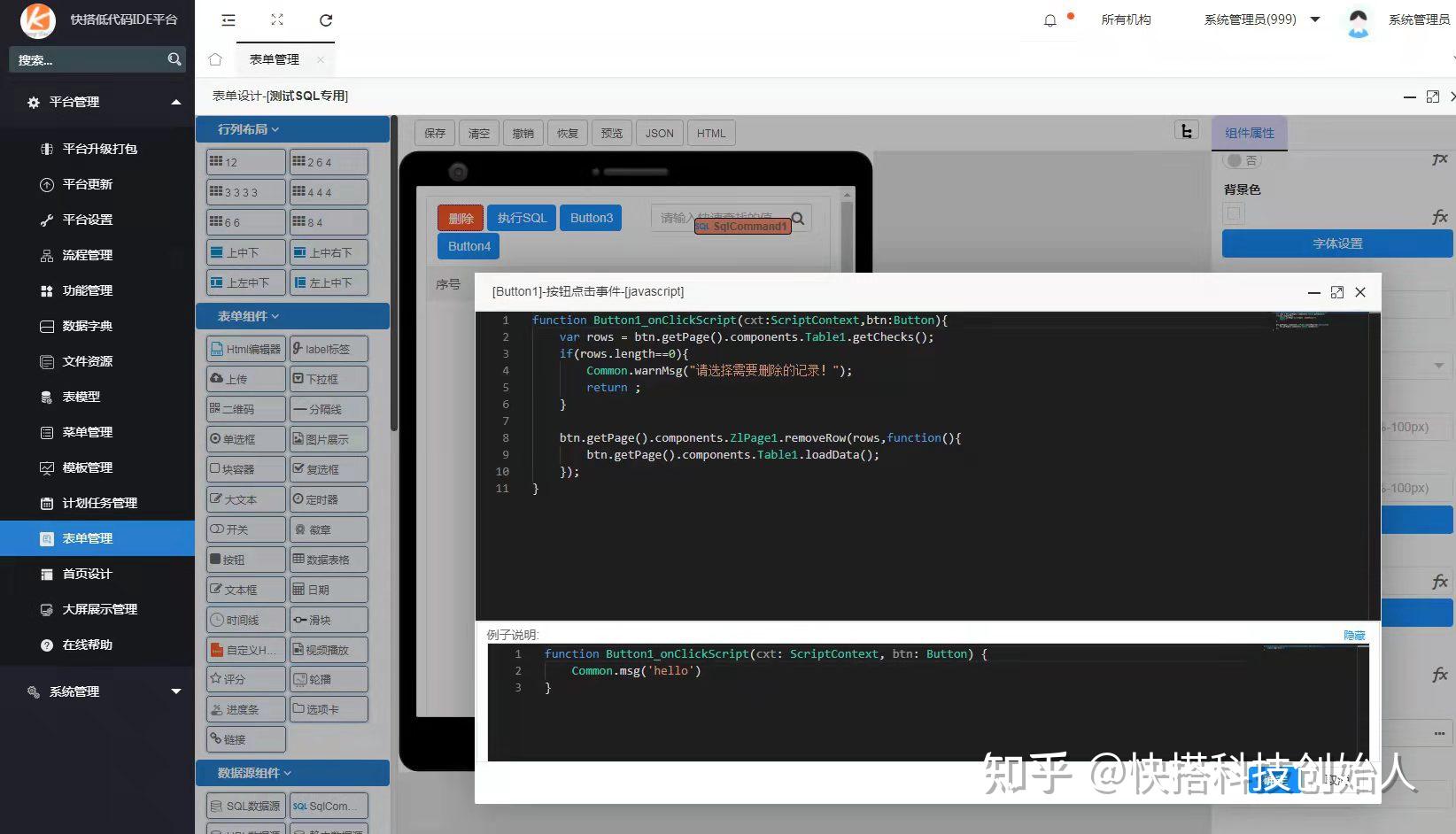
Task: Select the 块容器 container component
Action: click(246, 469)
